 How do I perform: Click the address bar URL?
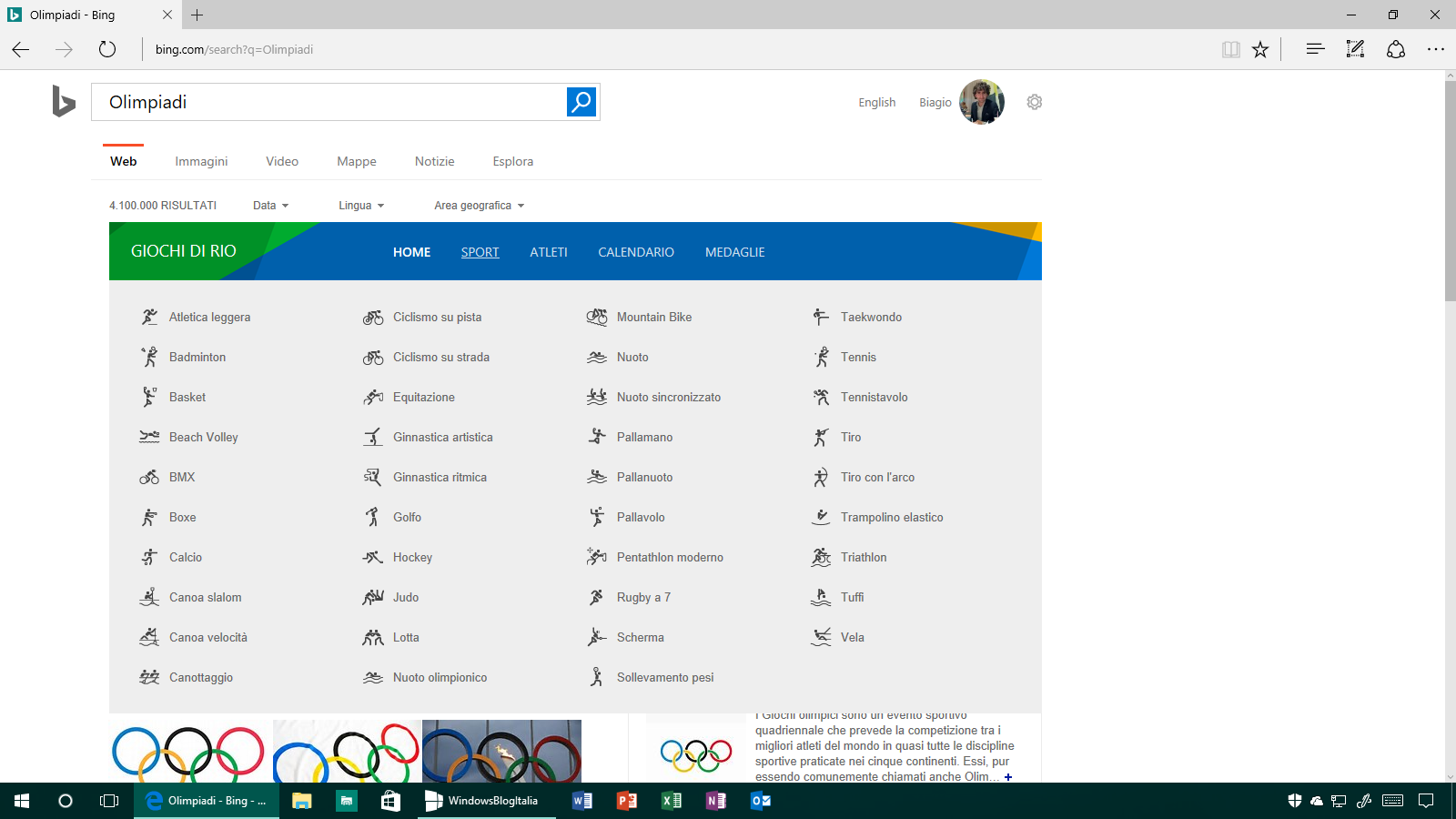tap(234, 49)
